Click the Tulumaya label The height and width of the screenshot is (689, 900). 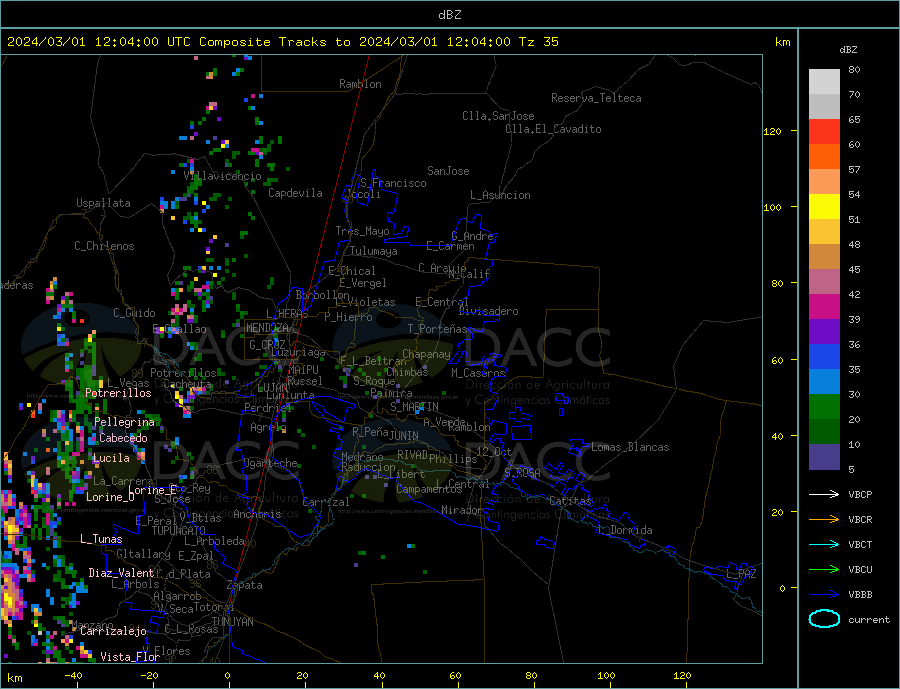pos(374,251)
